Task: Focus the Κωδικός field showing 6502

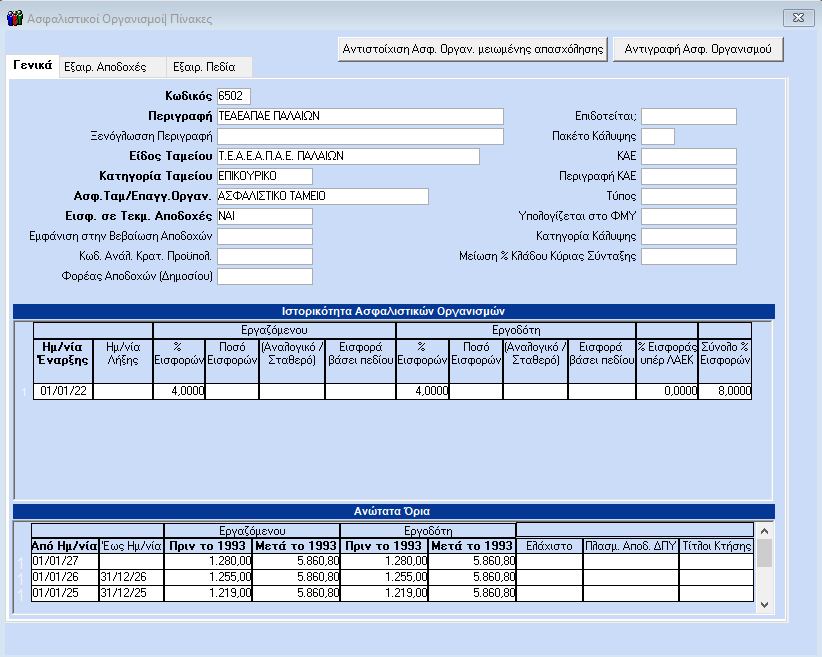Action: 234,96
